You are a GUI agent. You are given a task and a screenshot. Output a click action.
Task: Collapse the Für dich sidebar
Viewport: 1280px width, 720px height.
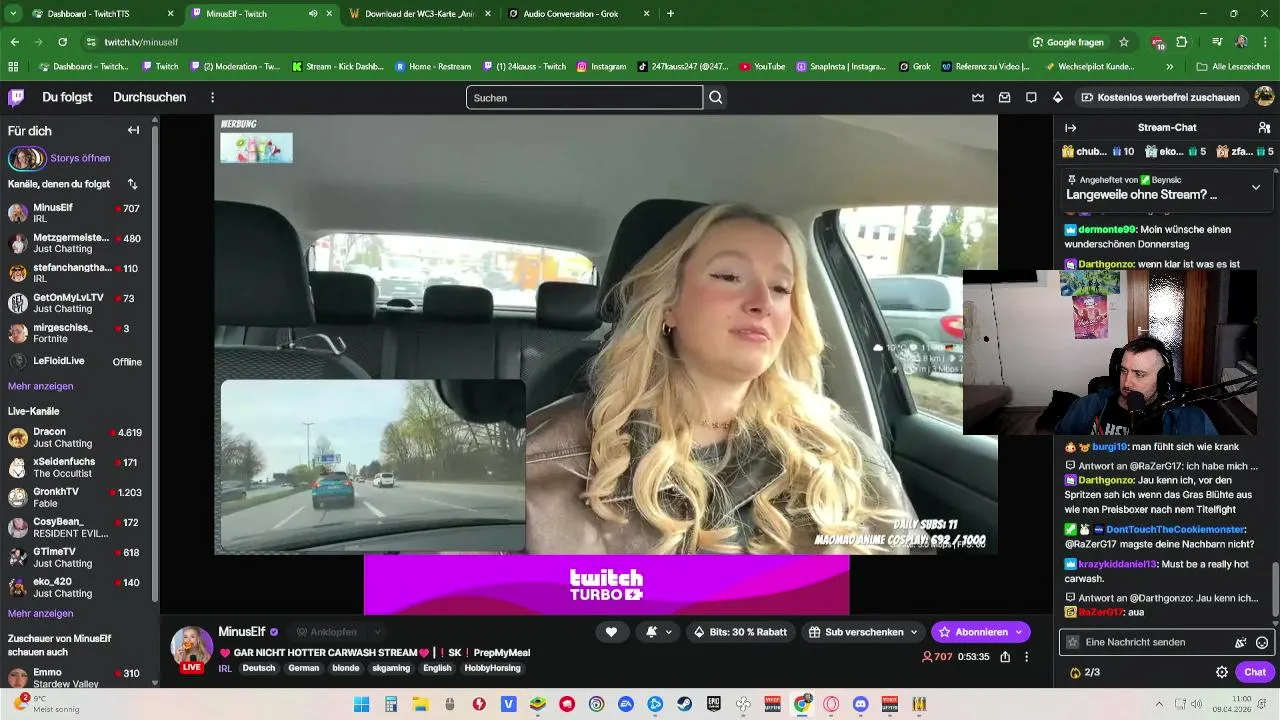[x=133, y=130]
